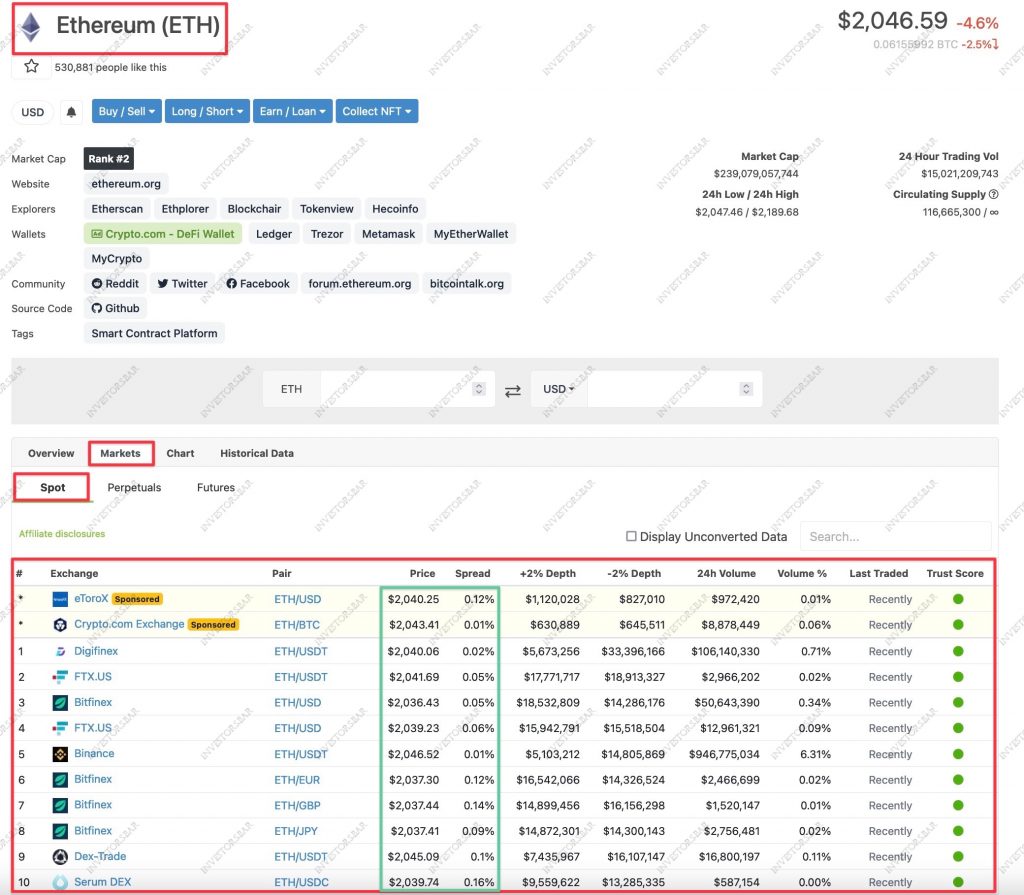Click the Rank #2 badge
This screenshot has height=895, width=1024.
[108, 159]
